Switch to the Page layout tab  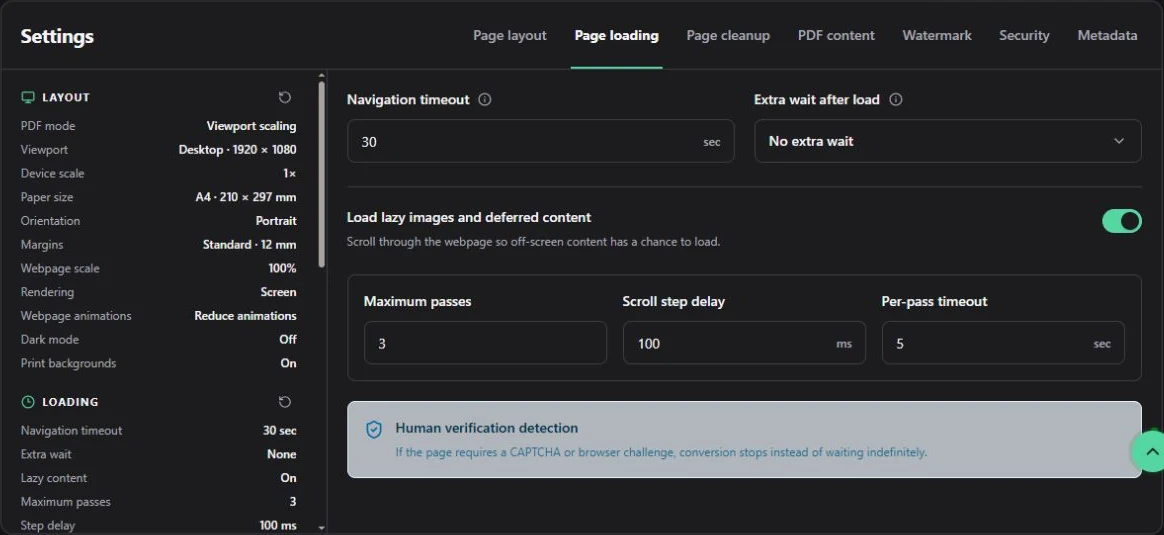pos(510,36)
